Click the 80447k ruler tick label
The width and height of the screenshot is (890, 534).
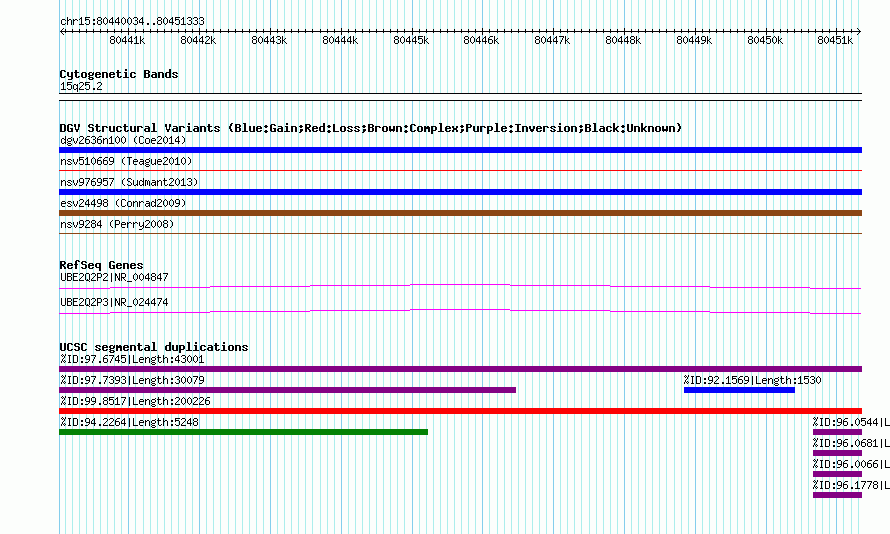point(552,40)
